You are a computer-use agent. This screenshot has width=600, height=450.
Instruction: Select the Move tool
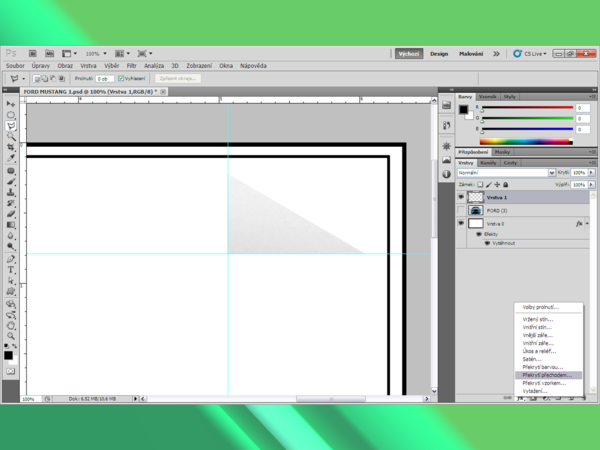coord(11,104)
